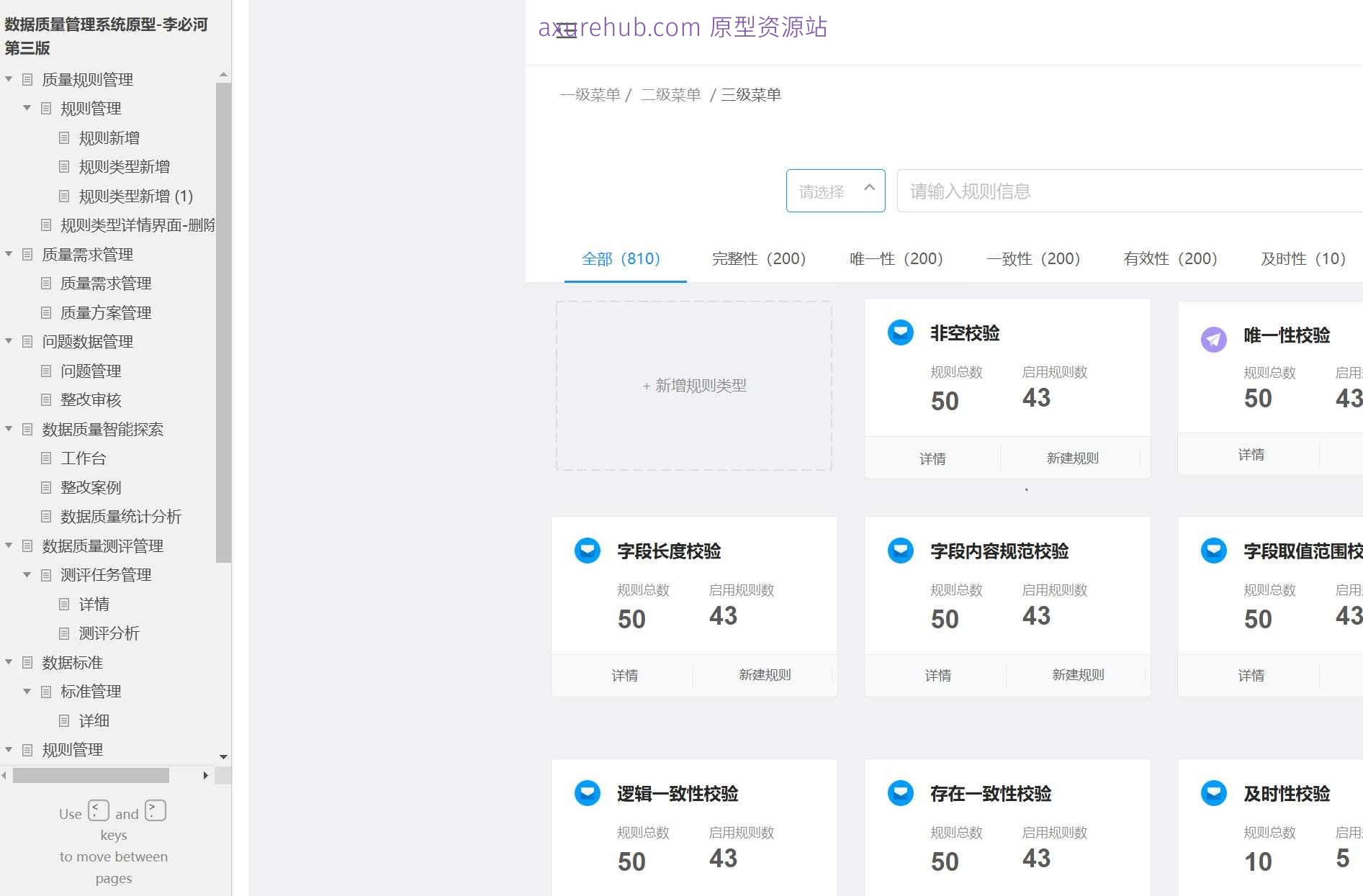Click the 逻辑一致性校验 card icon
This screenshot has height=896, width=1363.
click(588, 793)
